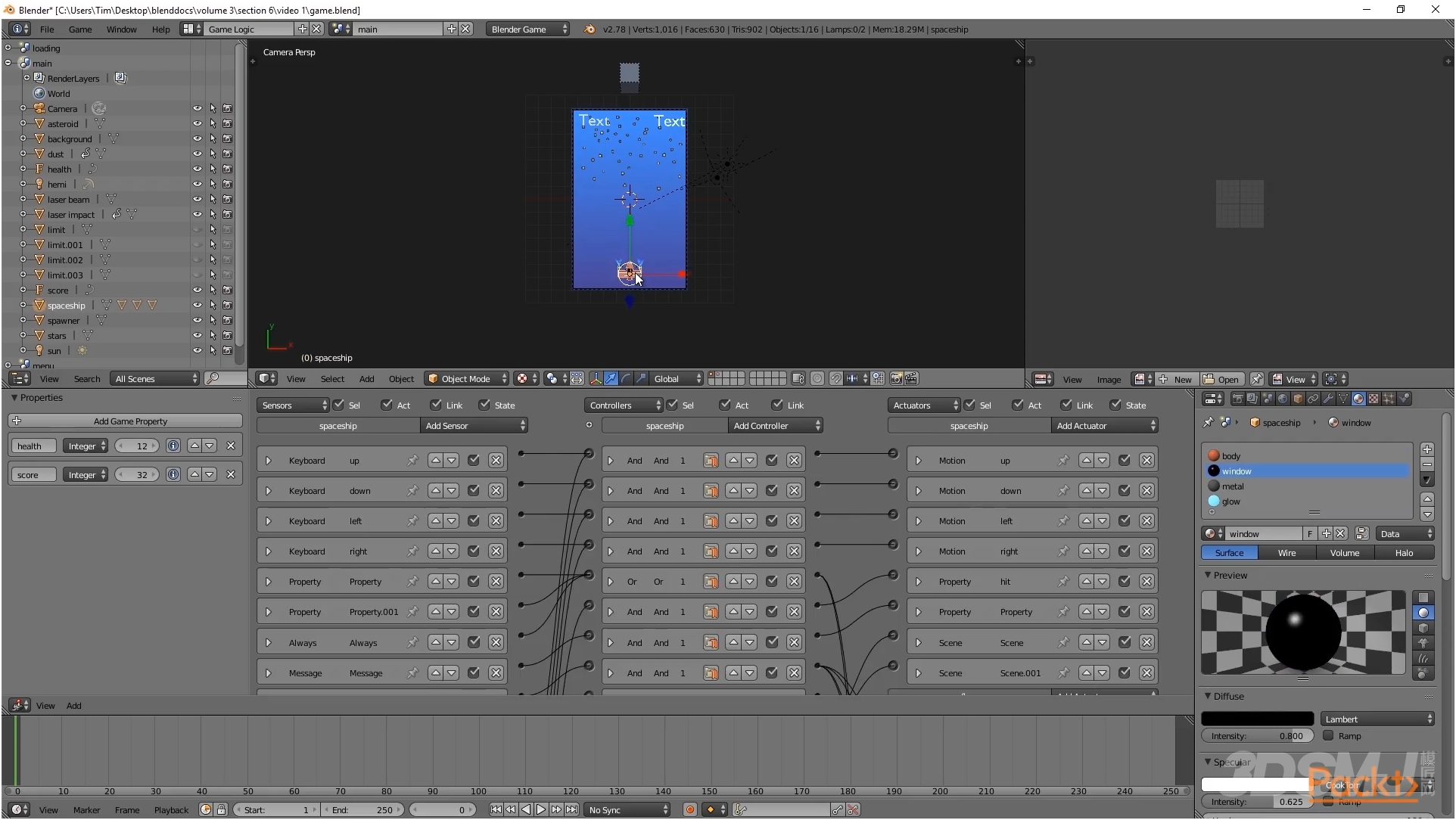Click Add Game Property button

click(125, 421)
